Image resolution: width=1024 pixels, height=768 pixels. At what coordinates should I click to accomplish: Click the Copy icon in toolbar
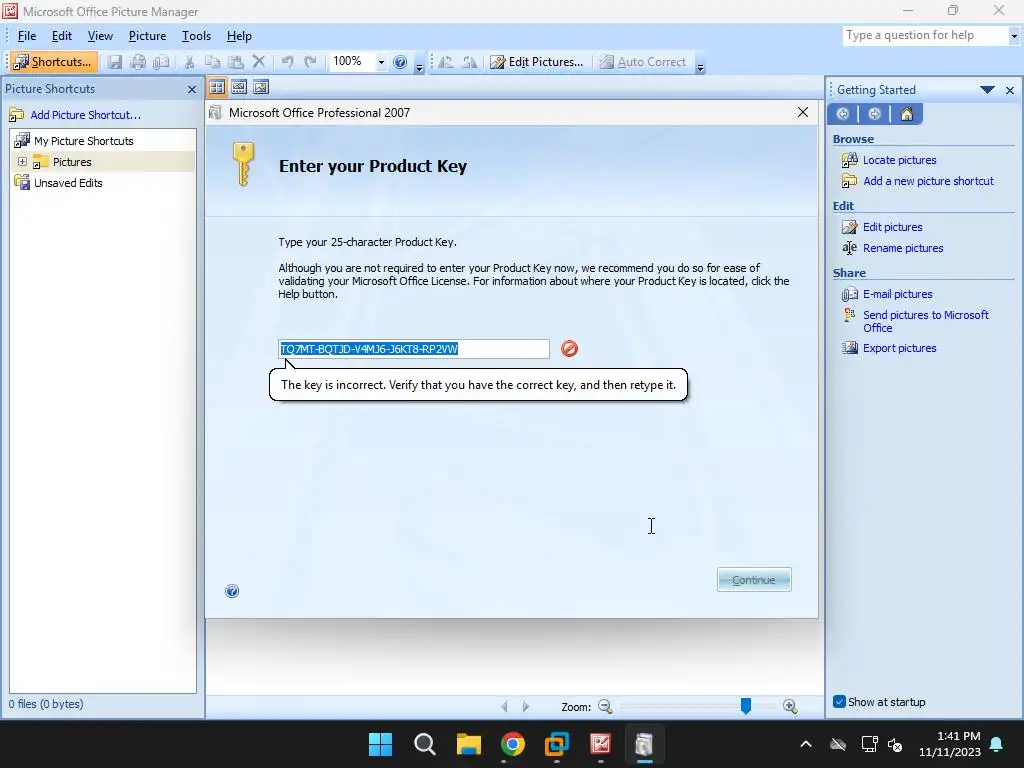(212, 62)
